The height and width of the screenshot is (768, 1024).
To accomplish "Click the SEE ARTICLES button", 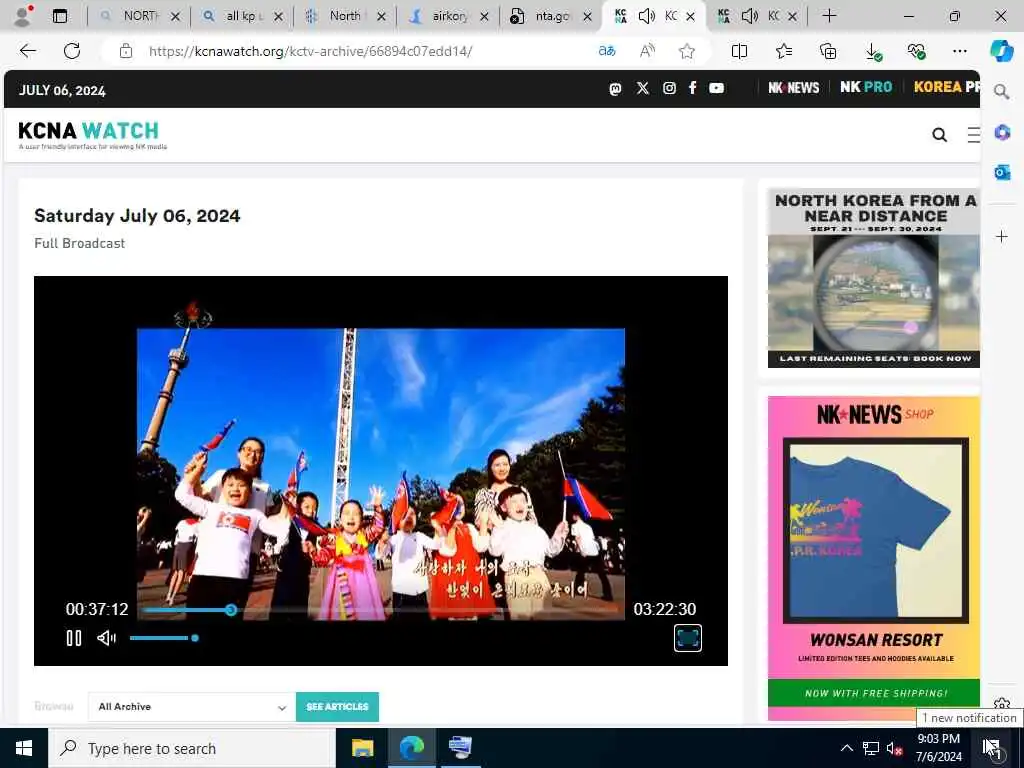I will pyautogui.click(x=337, y=707).
